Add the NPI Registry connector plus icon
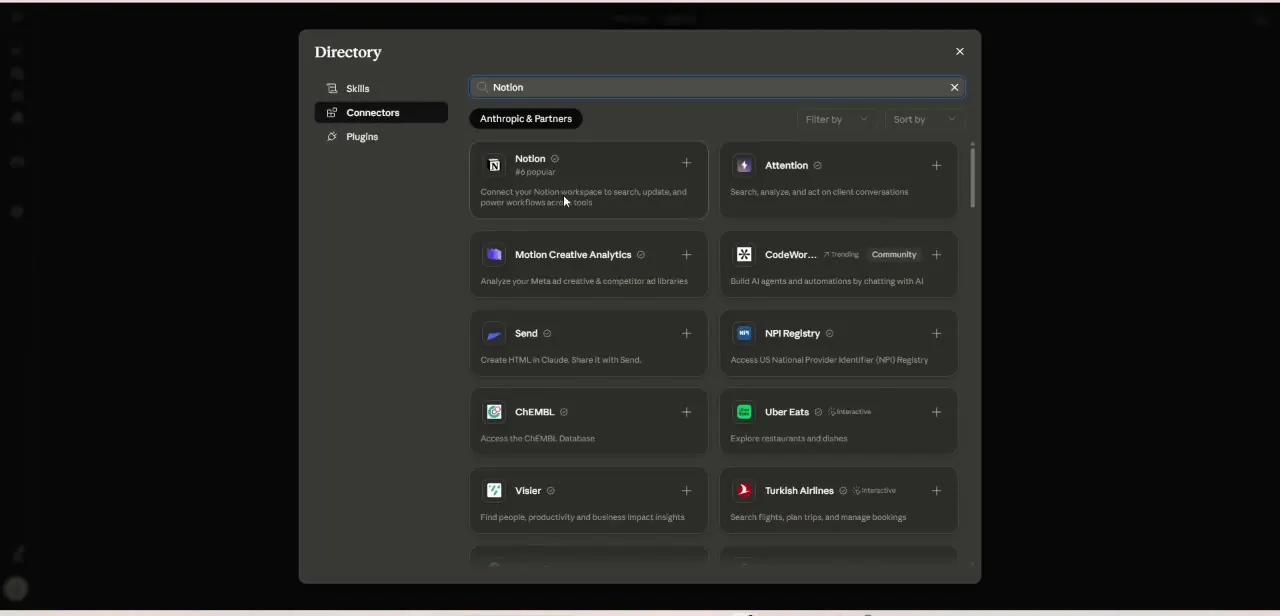 [936, 334]
